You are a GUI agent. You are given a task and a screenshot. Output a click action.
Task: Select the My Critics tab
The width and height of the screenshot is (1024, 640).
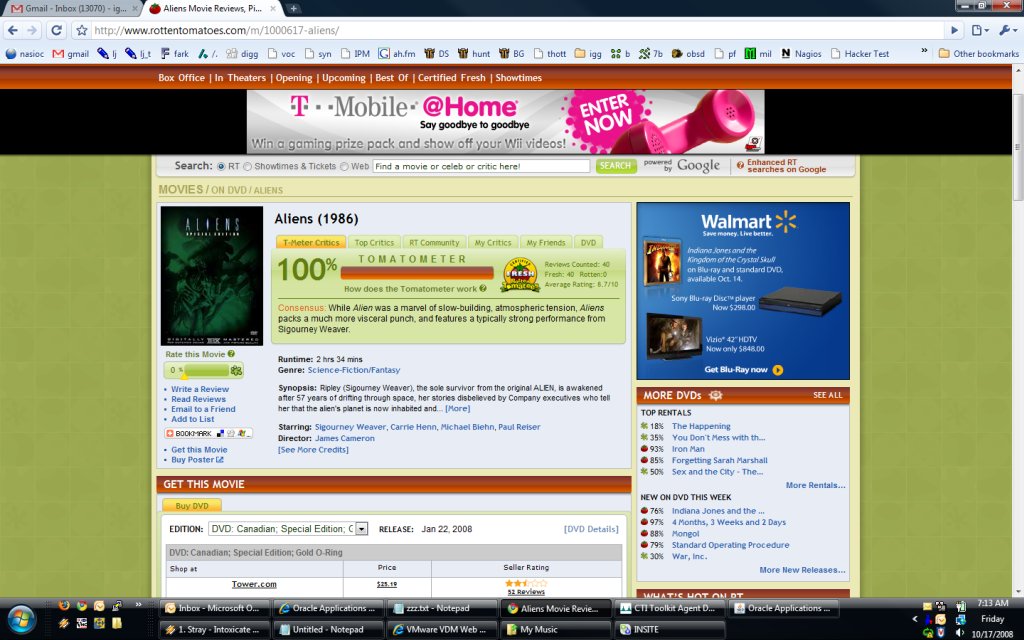click(493, 242)
